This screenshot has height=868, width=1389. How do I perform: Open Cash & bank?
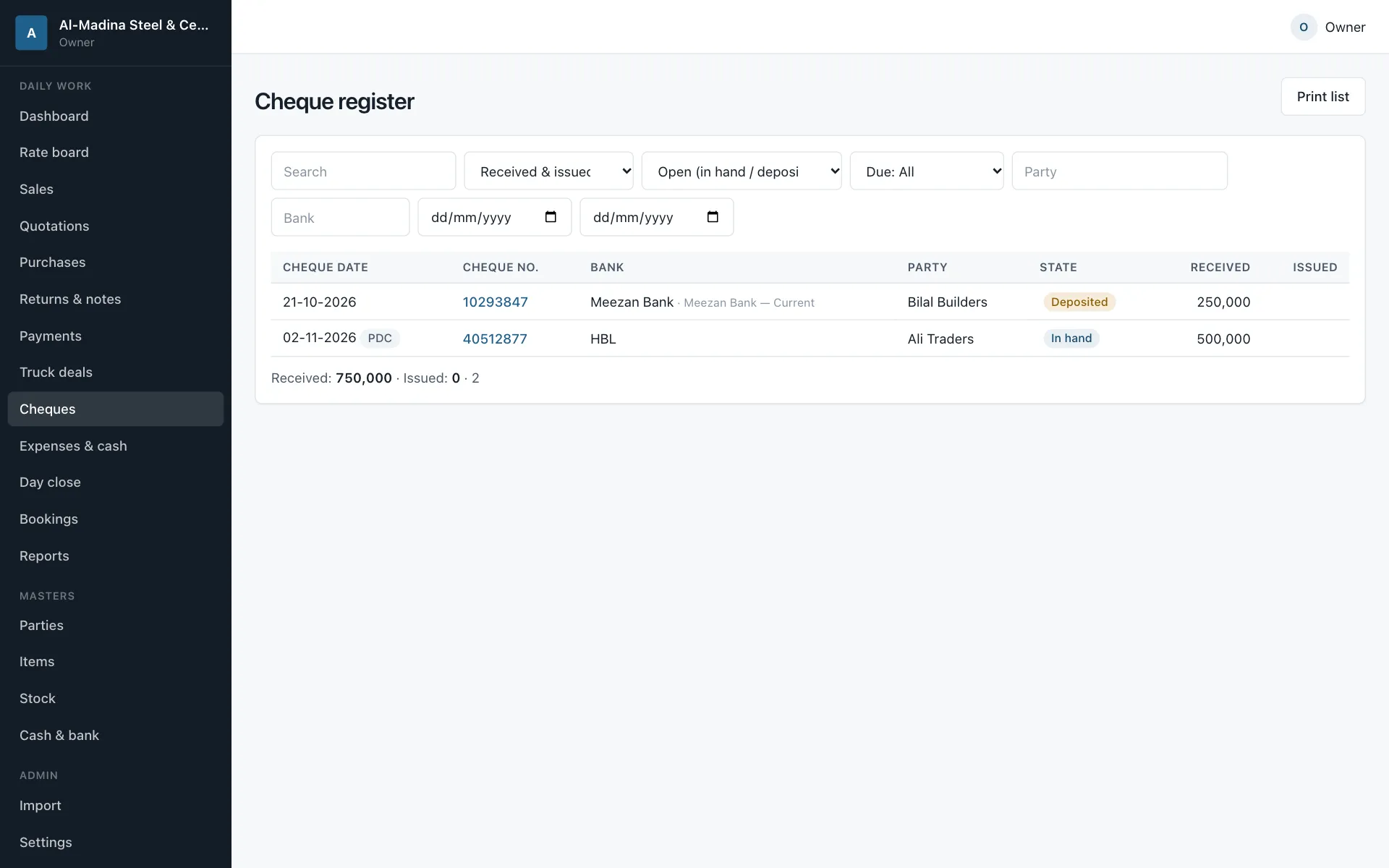pos(116,735)
